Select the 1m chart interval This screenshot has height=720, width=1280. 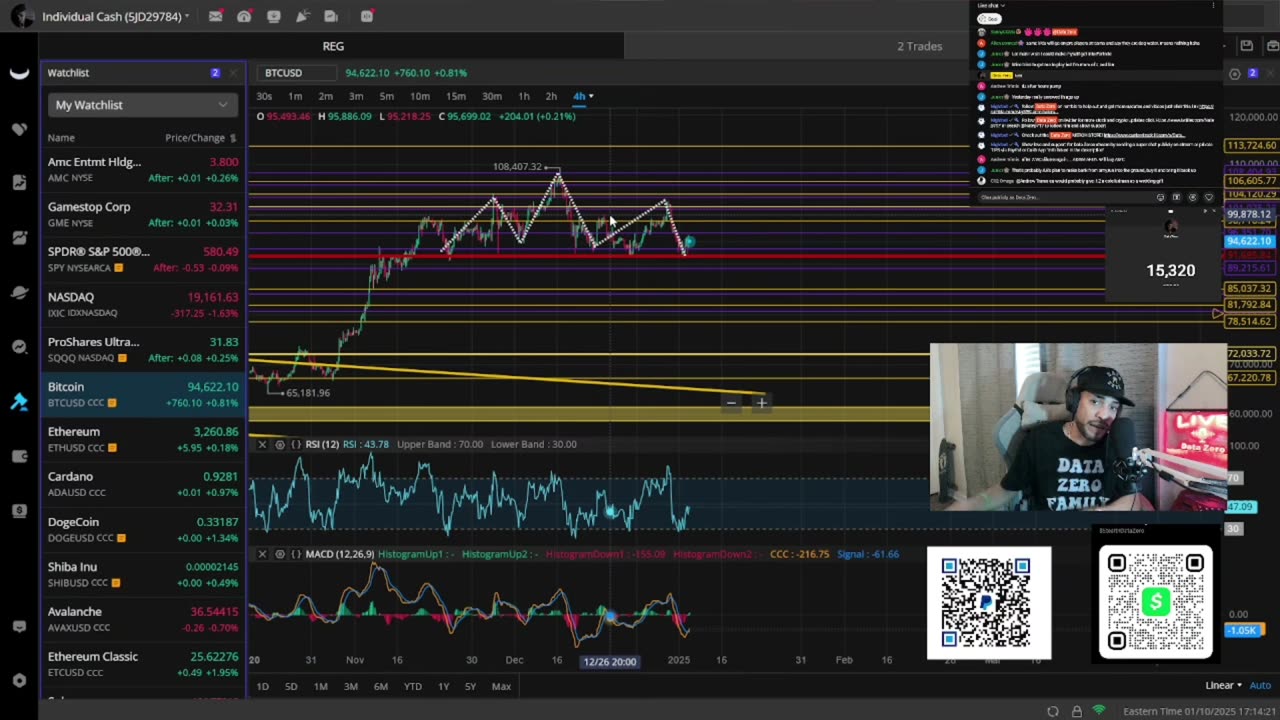point(295,96)
